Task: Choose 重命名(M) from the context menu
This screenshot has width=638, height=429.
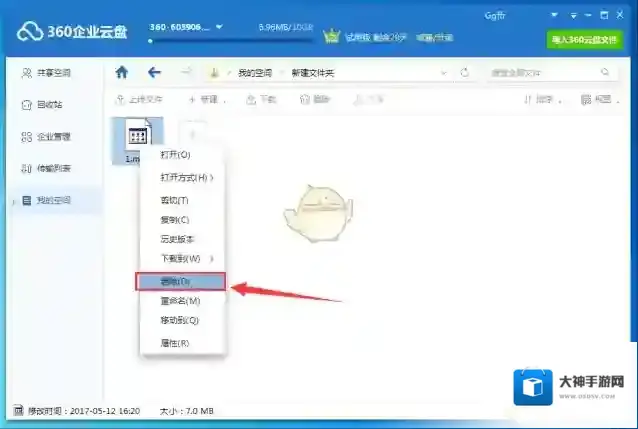Action: pos(182,301)
